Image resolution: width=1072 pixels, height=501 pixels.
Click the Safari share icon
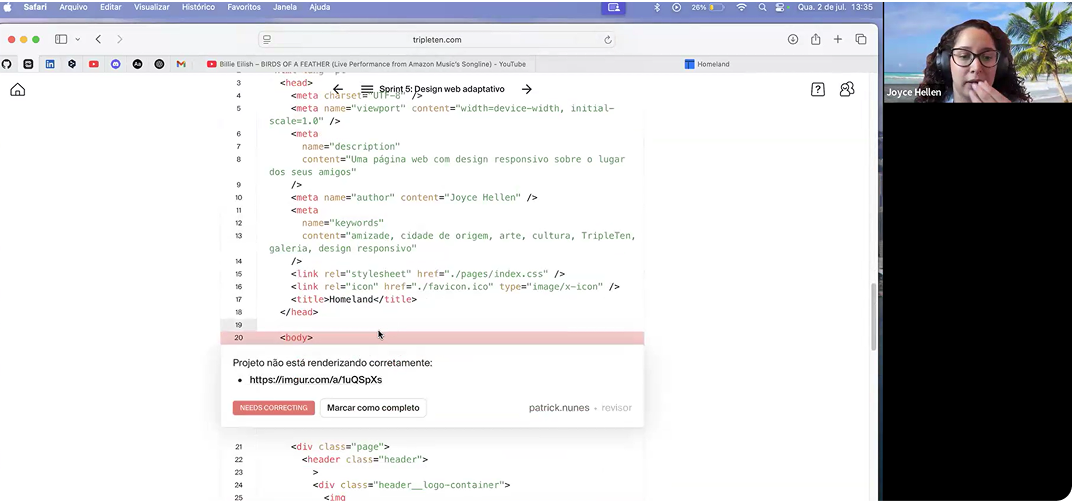pos(816,40)
